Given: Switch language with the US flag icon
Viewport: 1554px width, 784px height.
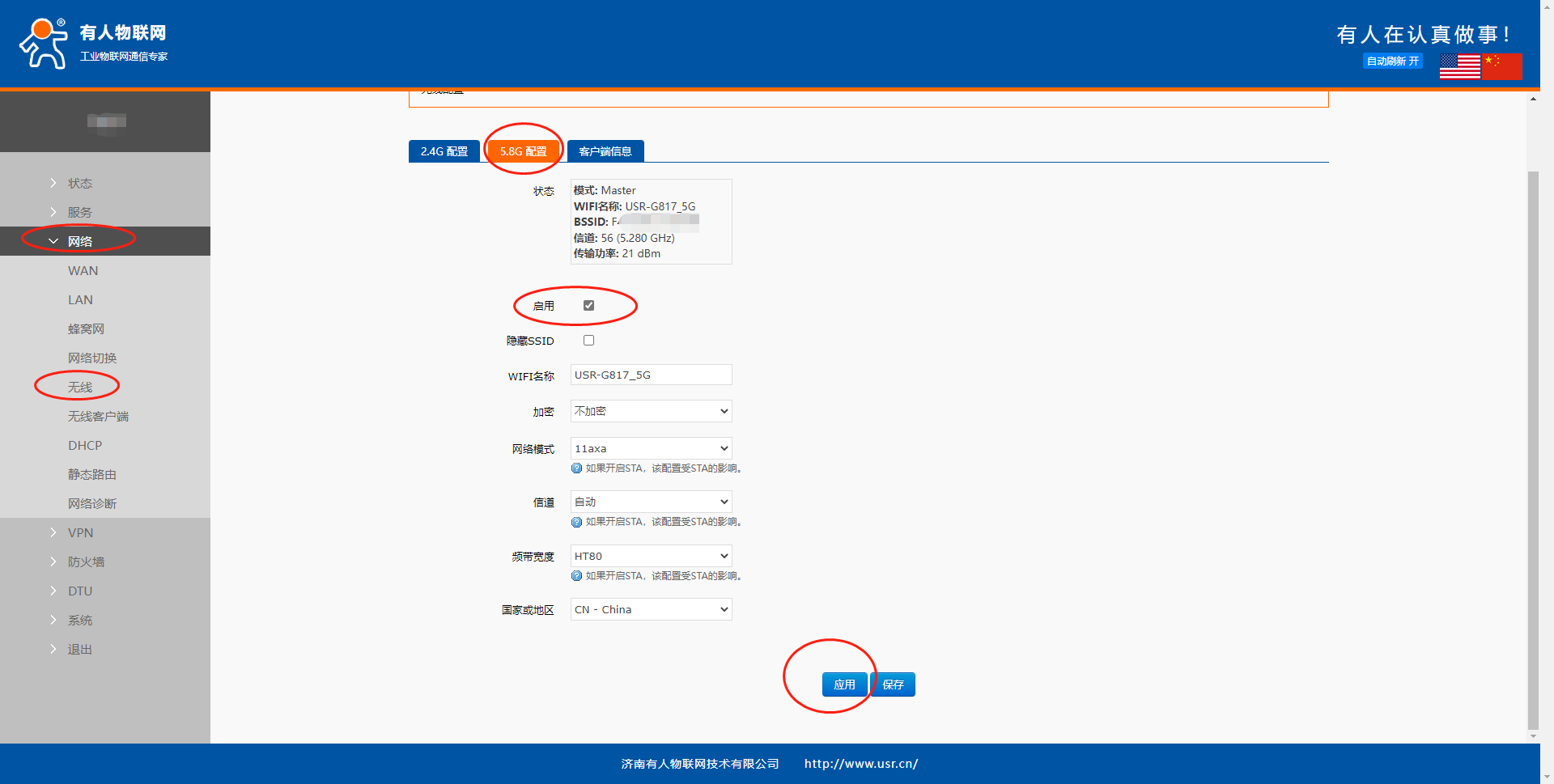Looking at the screenshot, I should tap(1459, 66).
